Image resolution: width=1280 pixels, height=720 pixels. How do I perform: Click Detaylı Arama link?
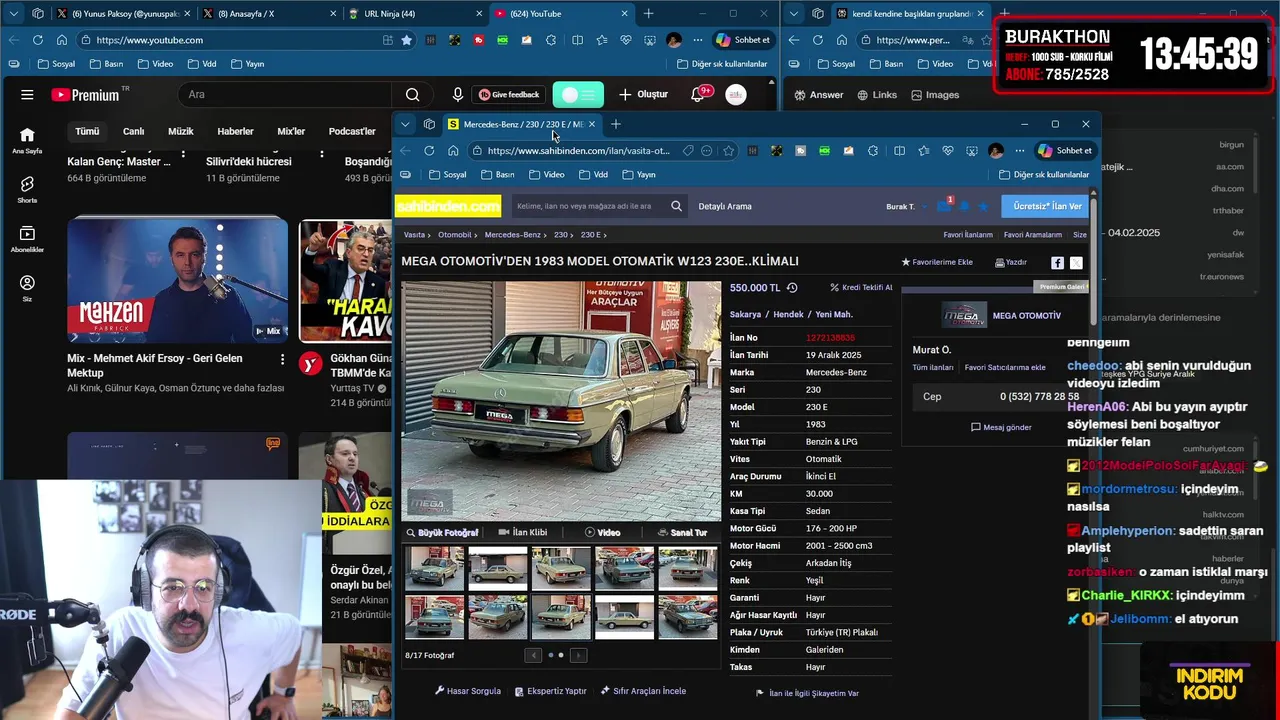click(725, 206)
